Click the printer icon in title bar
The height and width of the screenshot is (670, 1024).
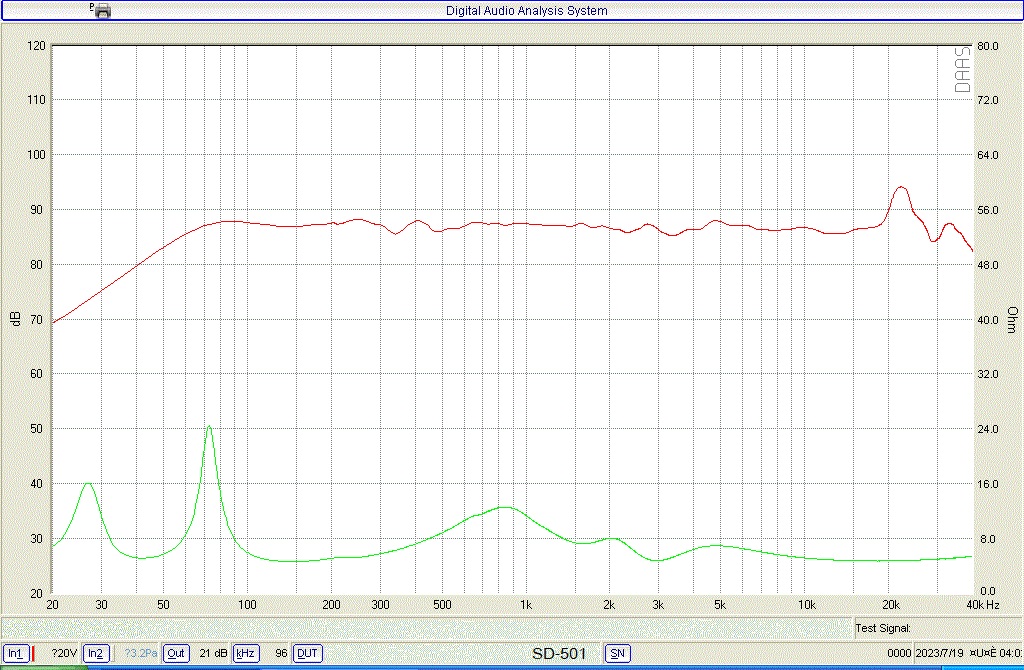(x=102, y=10)
